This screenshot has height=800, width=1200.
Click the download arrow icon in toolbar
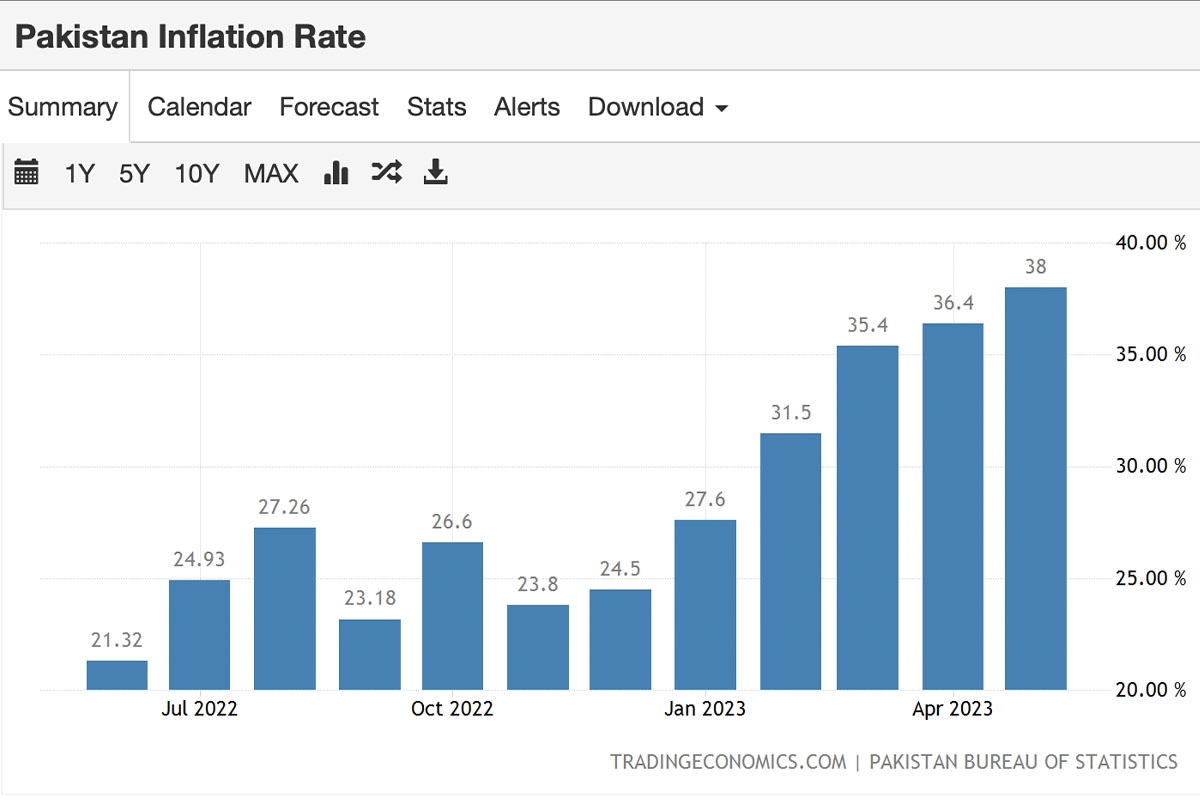(435, 173)
